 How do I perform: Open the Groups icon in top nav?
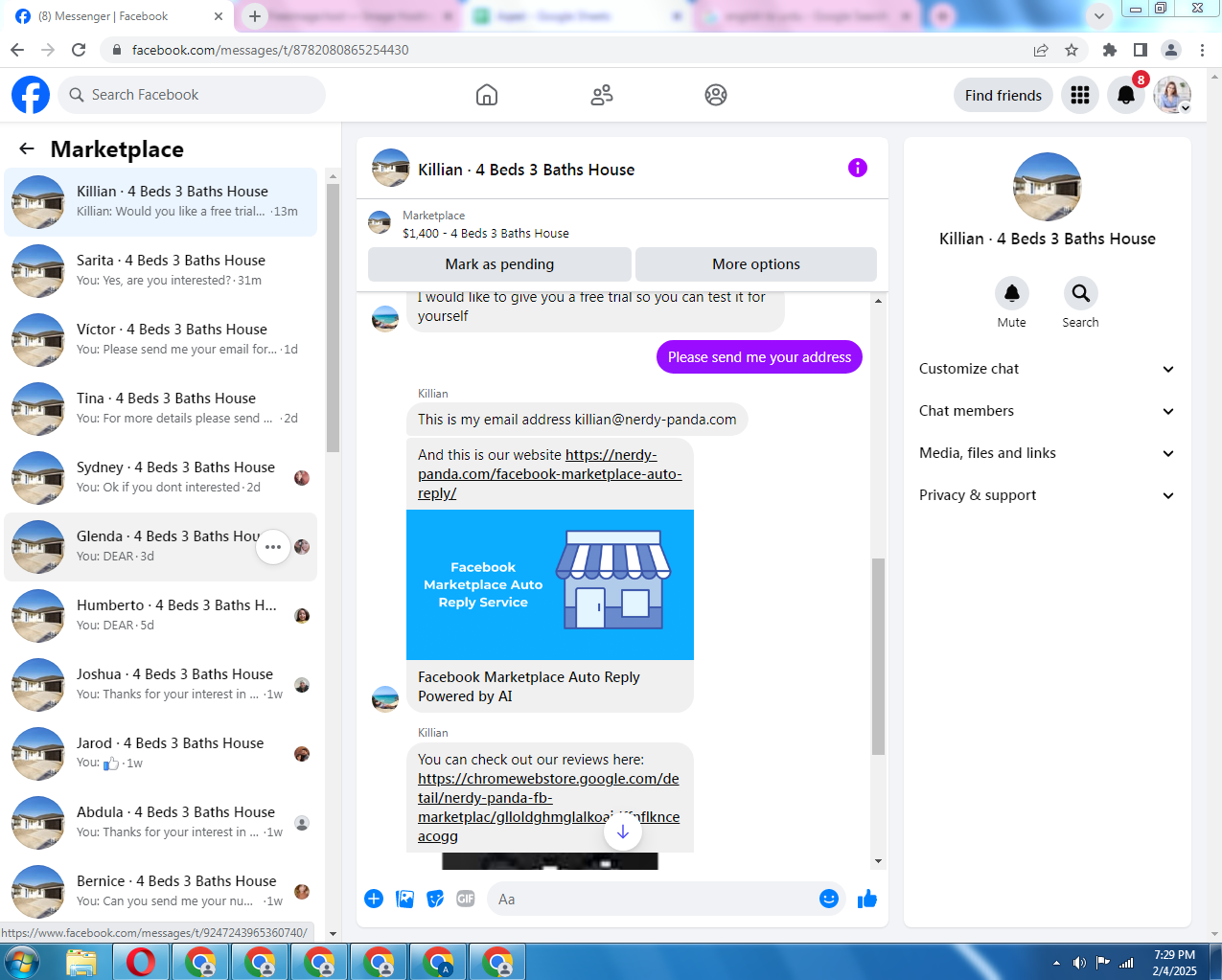click(x=716, y=95)
